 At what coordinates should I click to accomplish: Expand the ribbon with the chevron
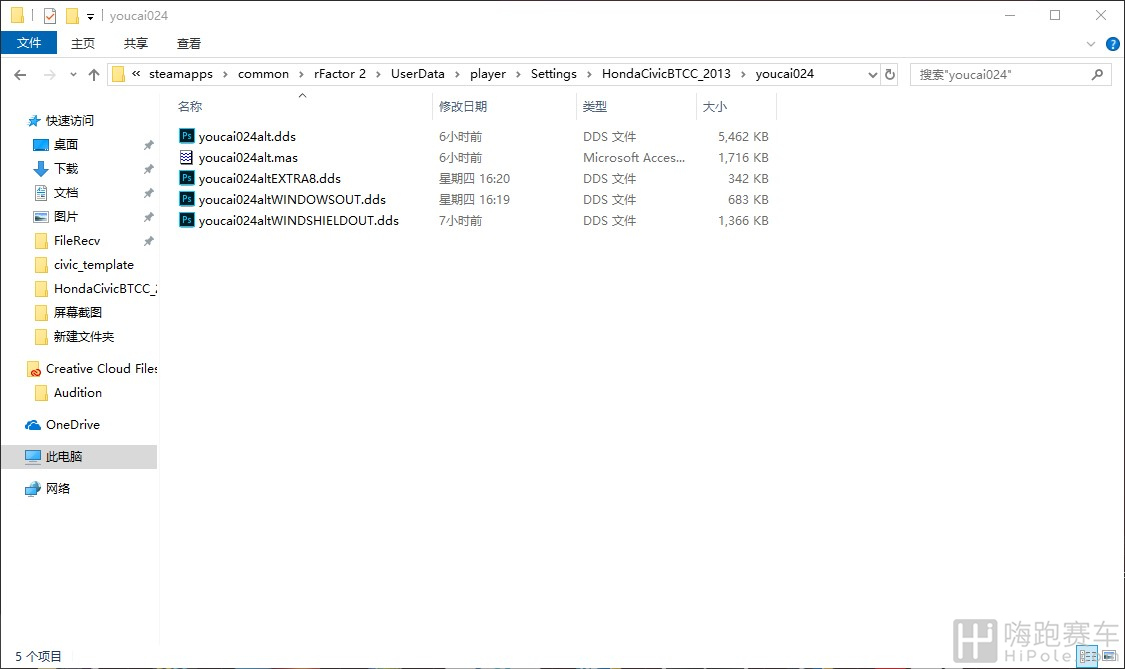pos(1091,44)
